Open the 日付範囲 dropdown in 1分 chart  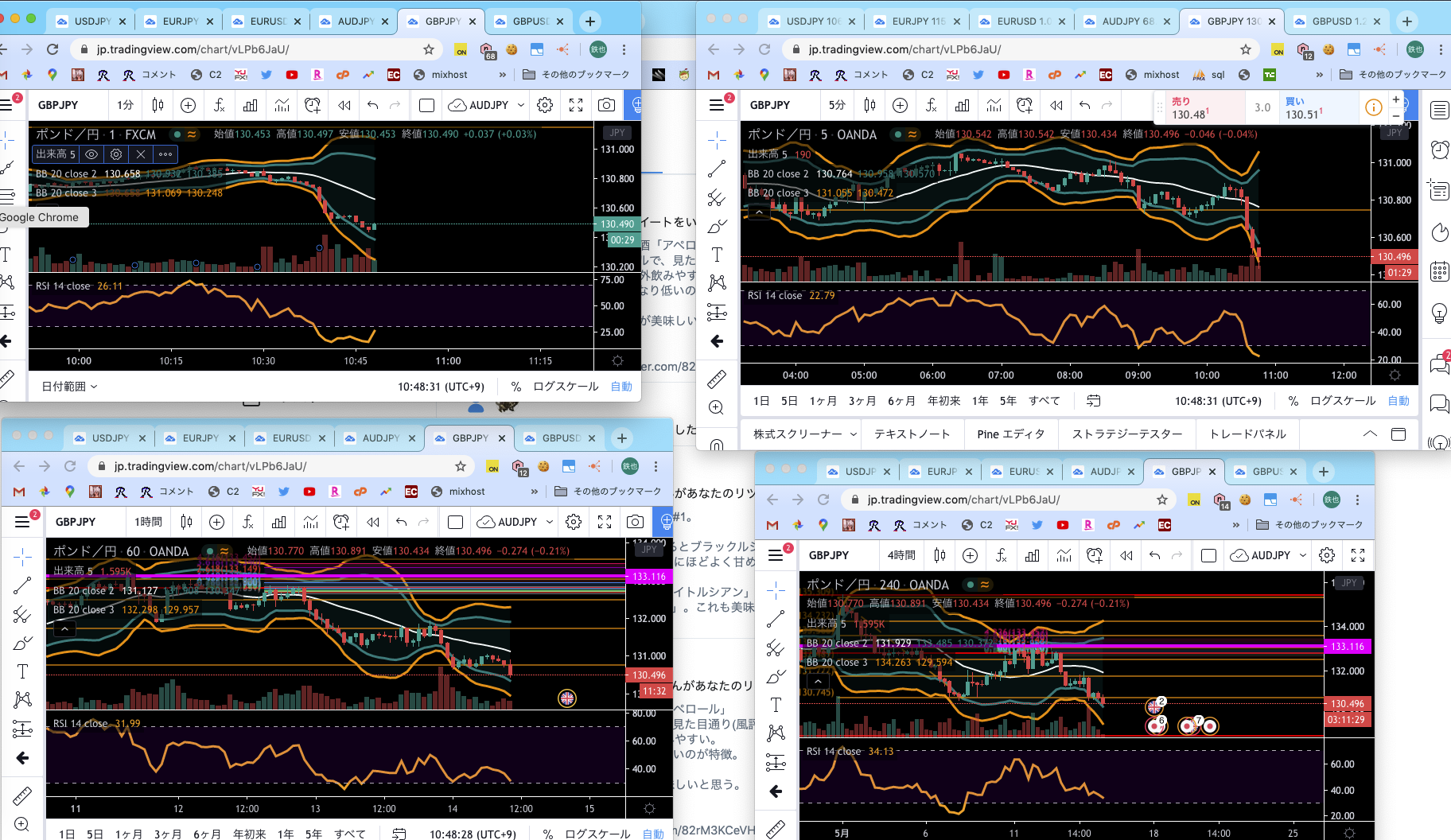click(69, 387)
